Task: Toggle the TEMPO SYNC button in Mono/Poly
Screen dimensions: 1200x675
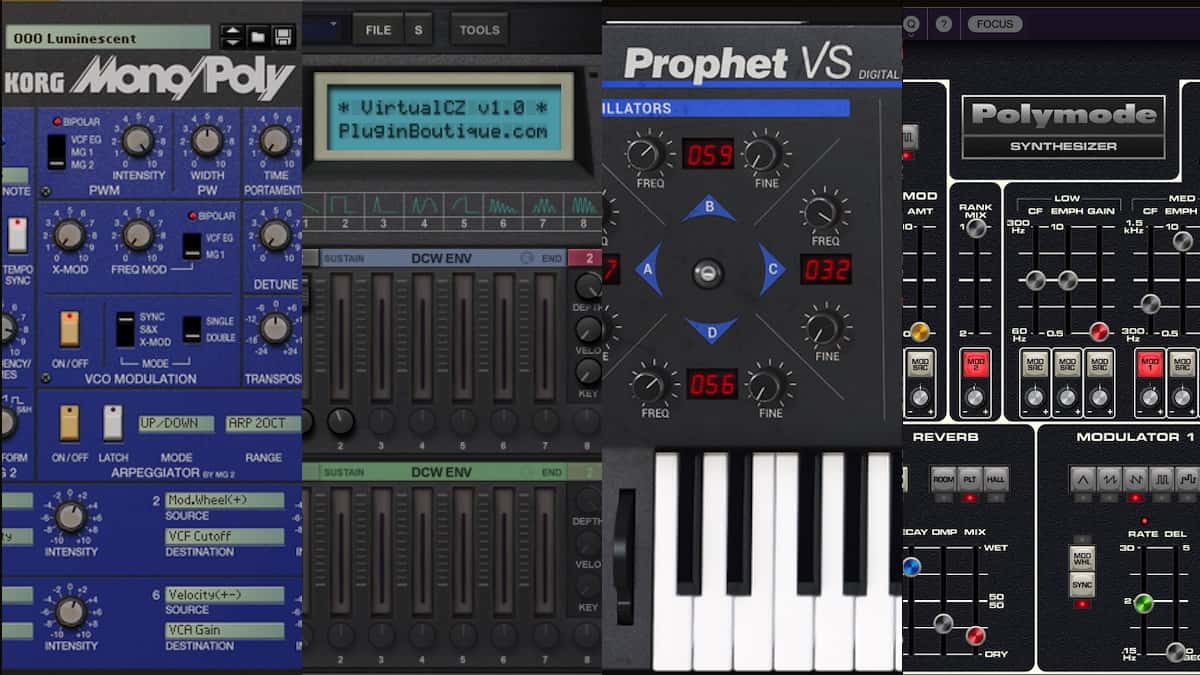Action: 17,235
